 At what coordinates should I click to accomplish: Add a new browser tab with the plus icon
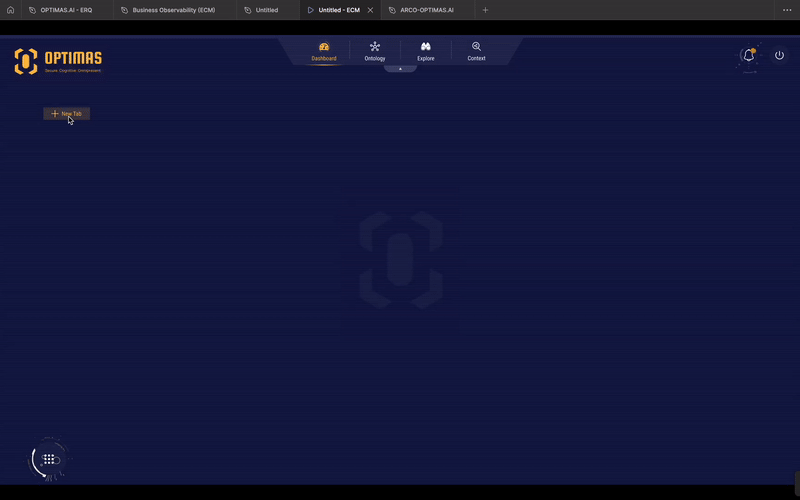point(485,10)
